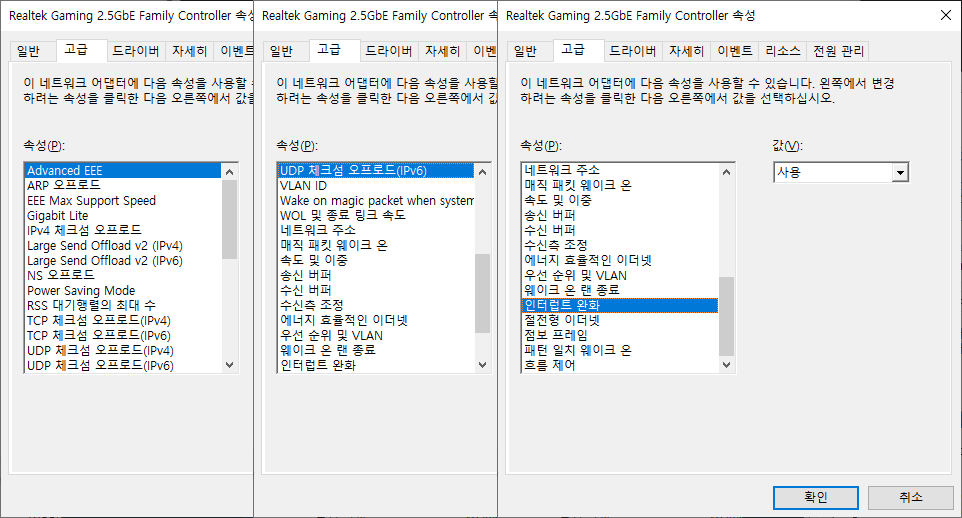Image resolution: width=962 pixels, height=518 pixels.
Task: Open 드라이버 tab in middle window
Action: [388, 51]
